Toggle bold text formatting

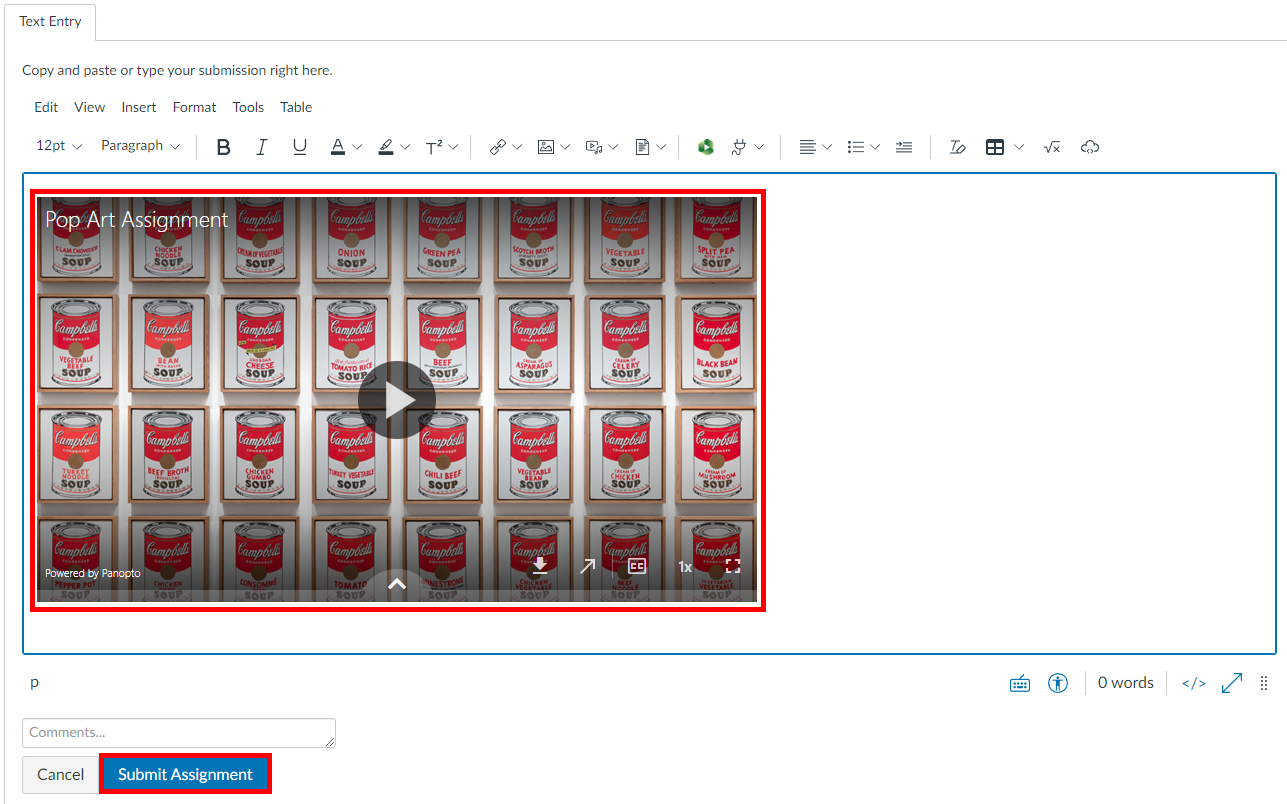click(x=223, y=146)
